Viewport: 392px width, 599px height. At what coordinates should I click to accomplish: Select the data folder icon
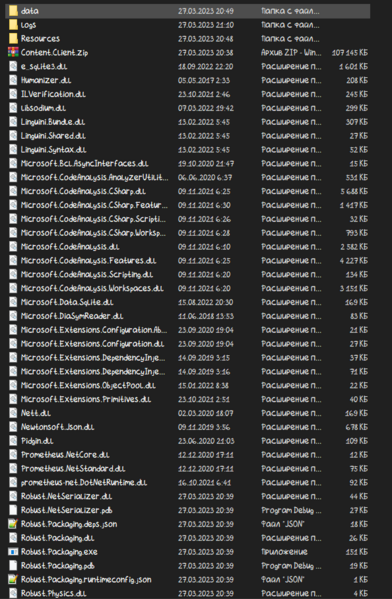pos(13,11)
